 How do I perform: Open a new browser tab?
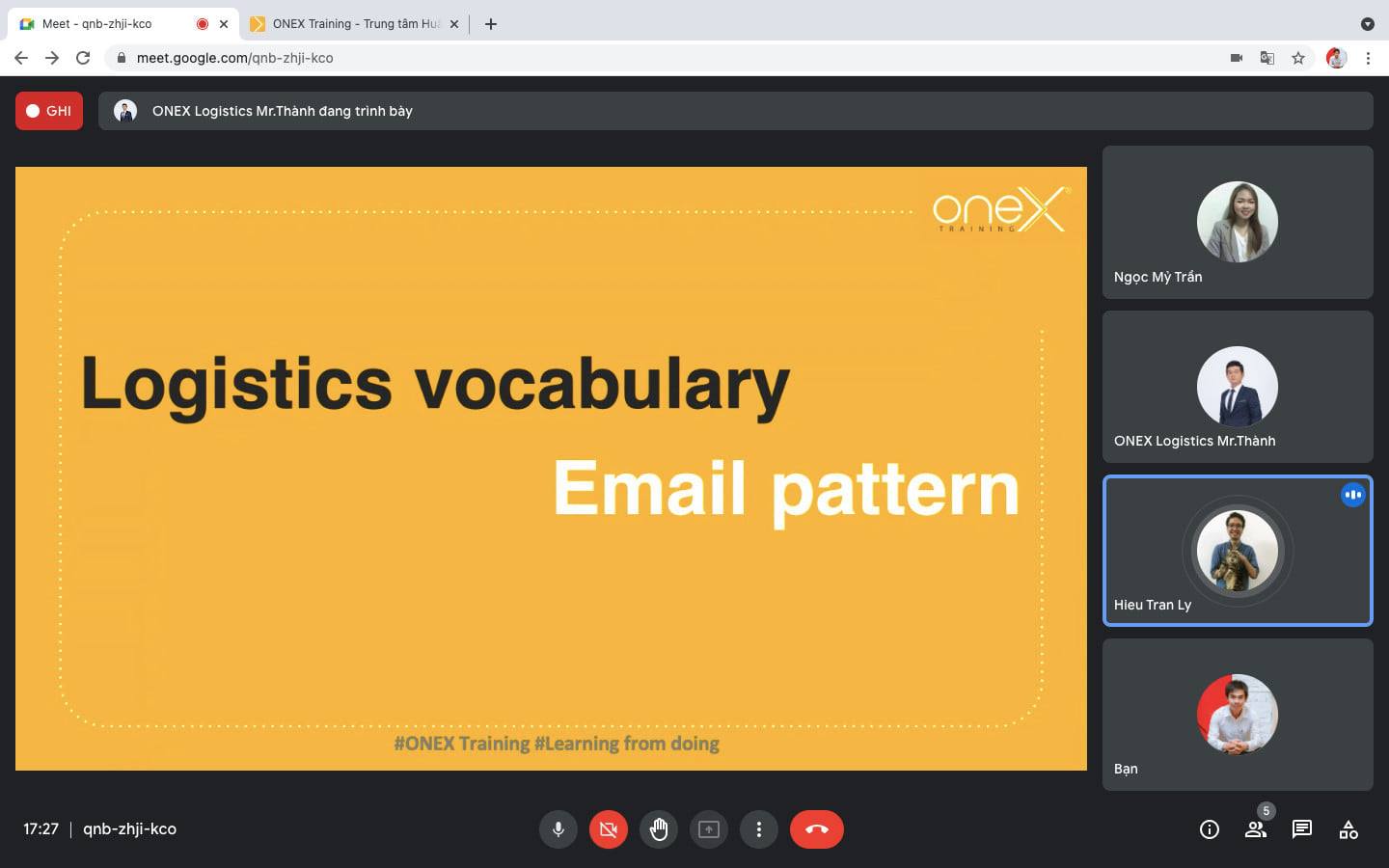(491, 24)
